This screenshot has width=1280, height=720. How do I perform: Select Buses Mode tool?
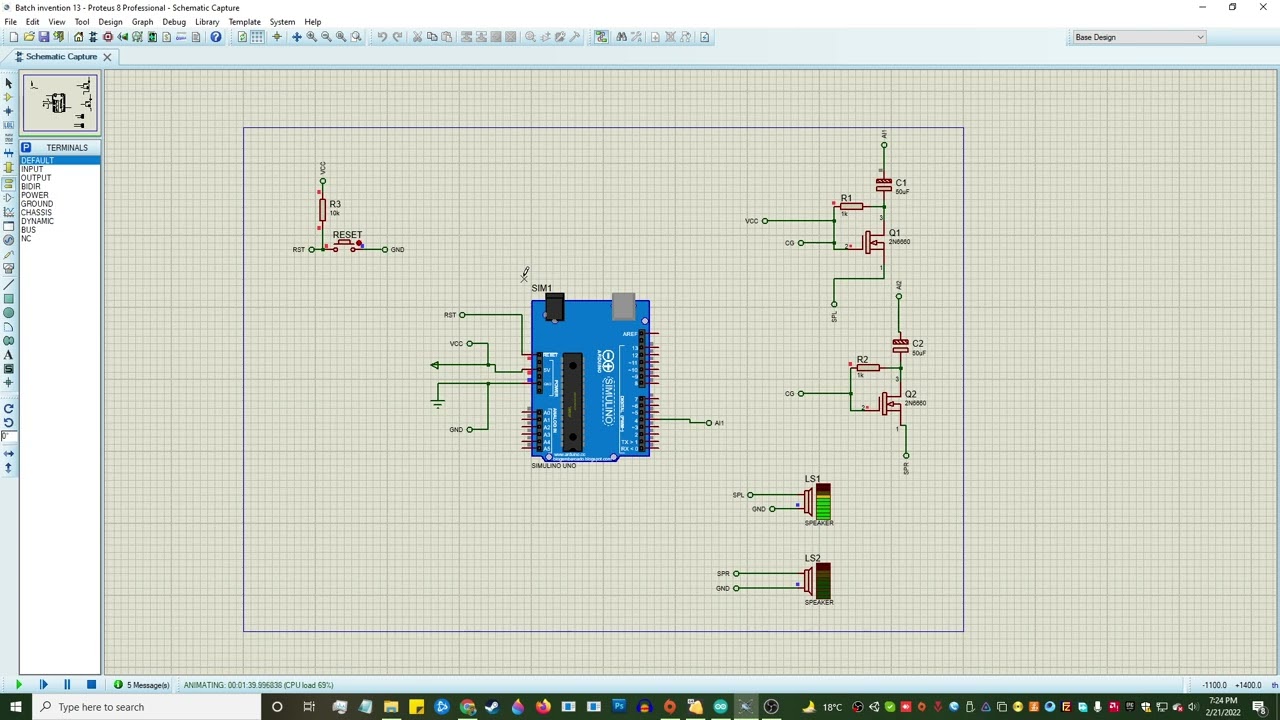pyautogui.click(x=9, y=154)
